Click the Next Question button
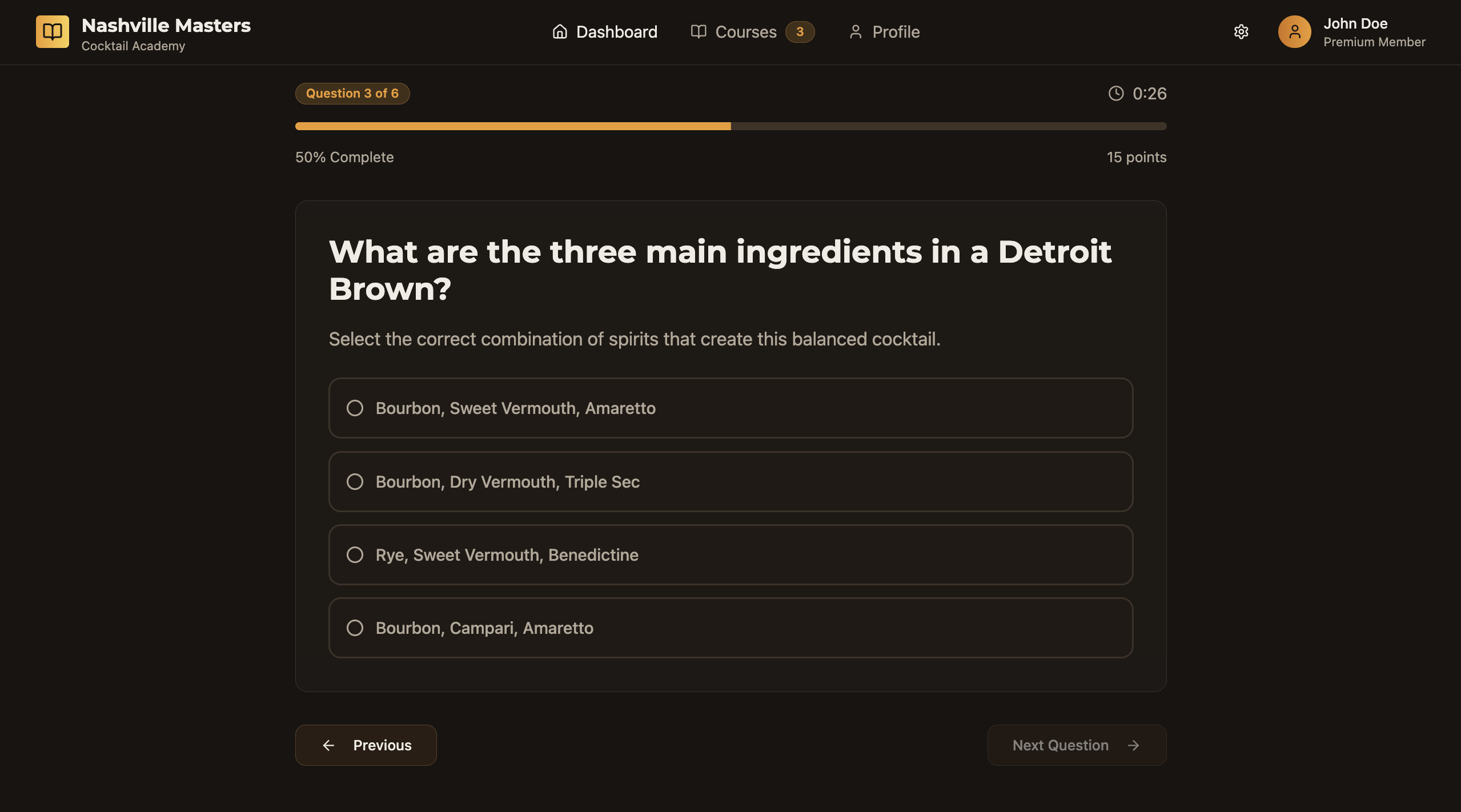 (x=1077, y=745)
